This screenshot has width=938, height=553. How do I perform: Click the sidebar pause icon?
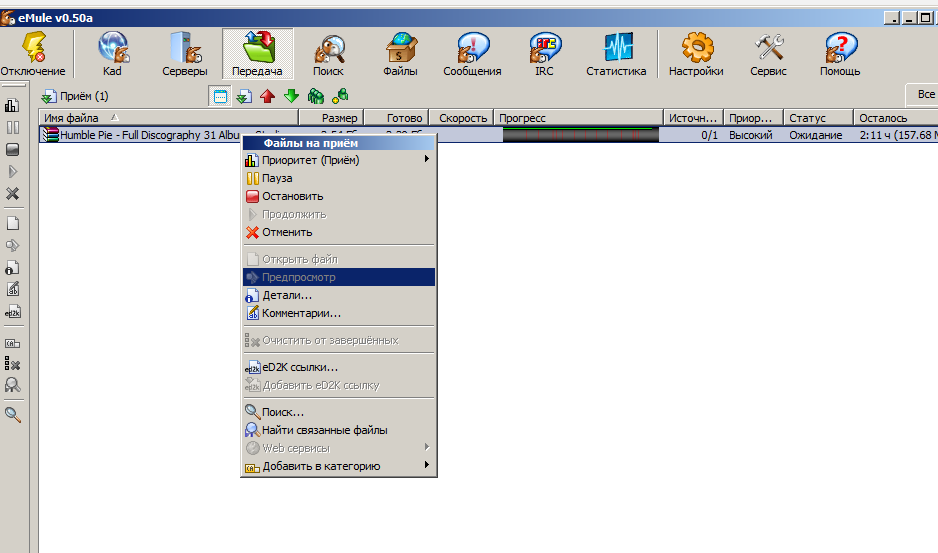(x=13, y=127)
